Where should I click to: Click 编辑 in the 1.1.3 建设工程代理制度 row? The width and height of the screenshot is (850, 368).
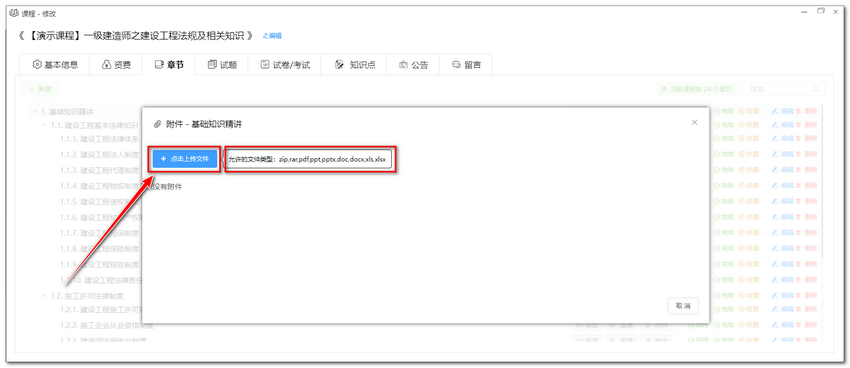[x=782, y=170]
